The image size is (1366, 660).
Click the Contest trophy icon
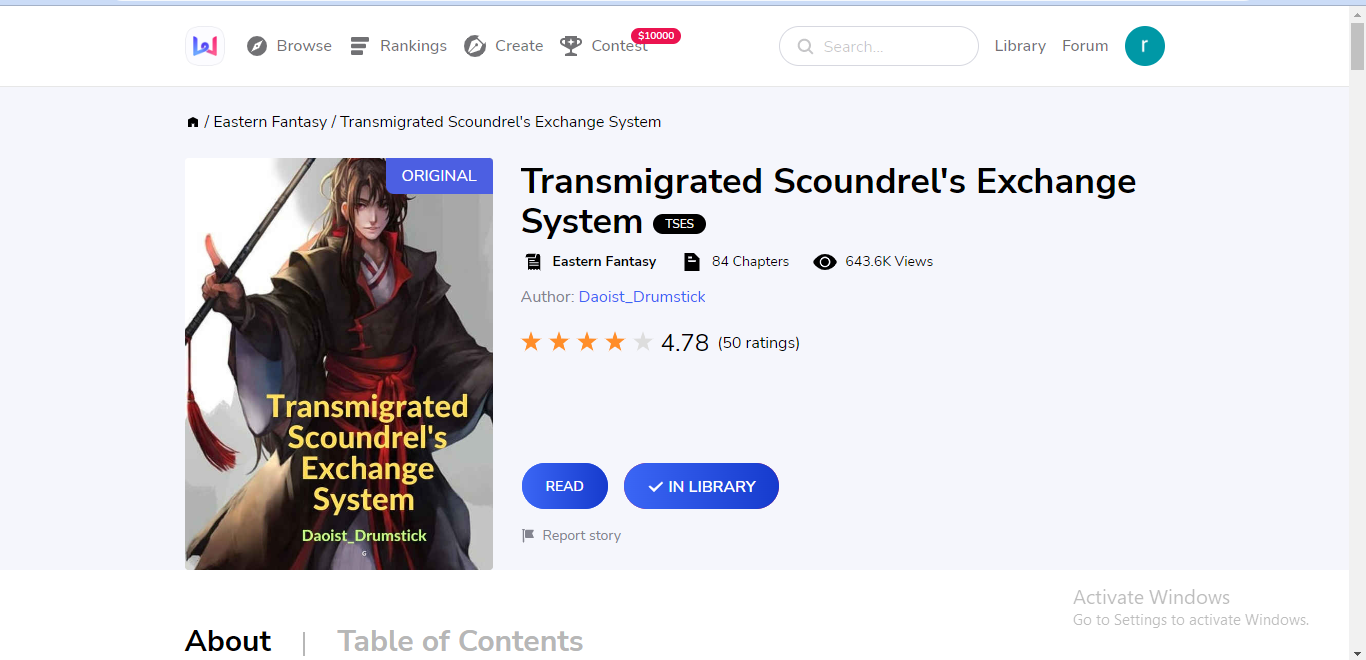point(571,46)
